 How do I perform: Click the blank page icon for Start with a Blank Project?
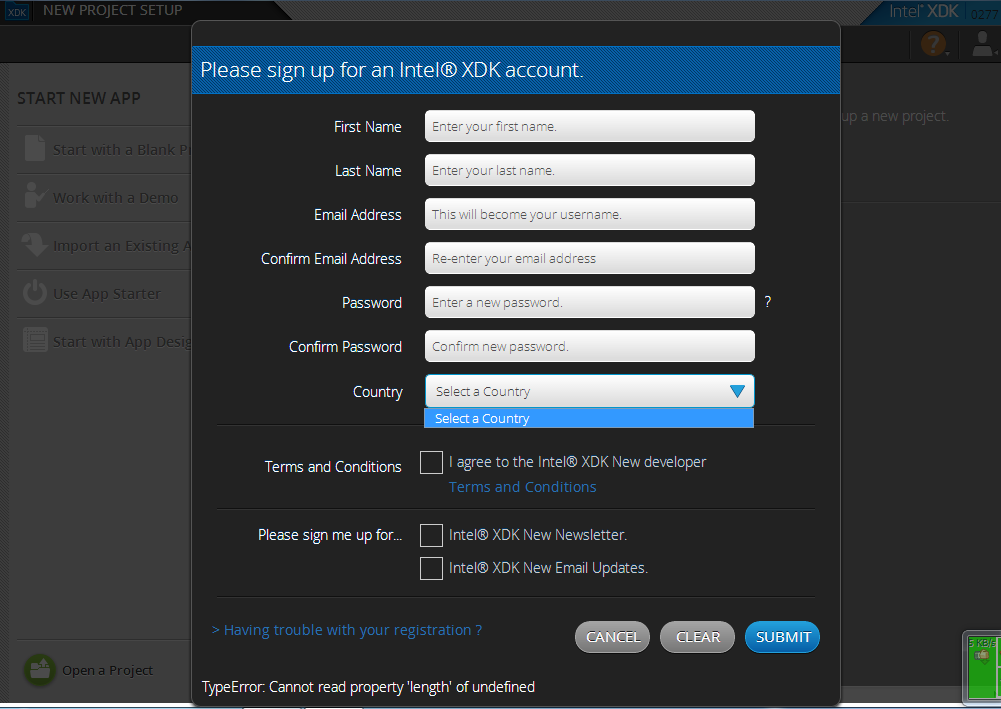click(34, 149)
